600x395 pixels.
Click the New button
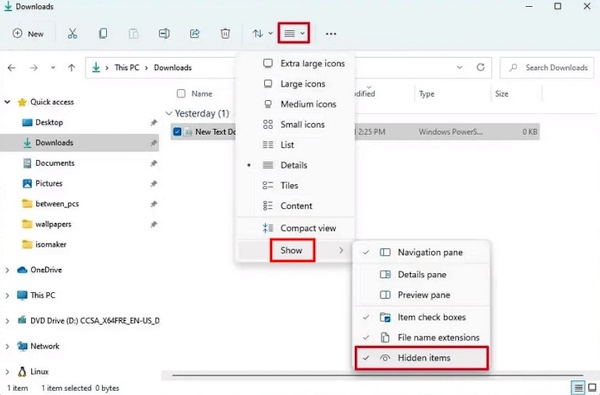coord(28,34)
